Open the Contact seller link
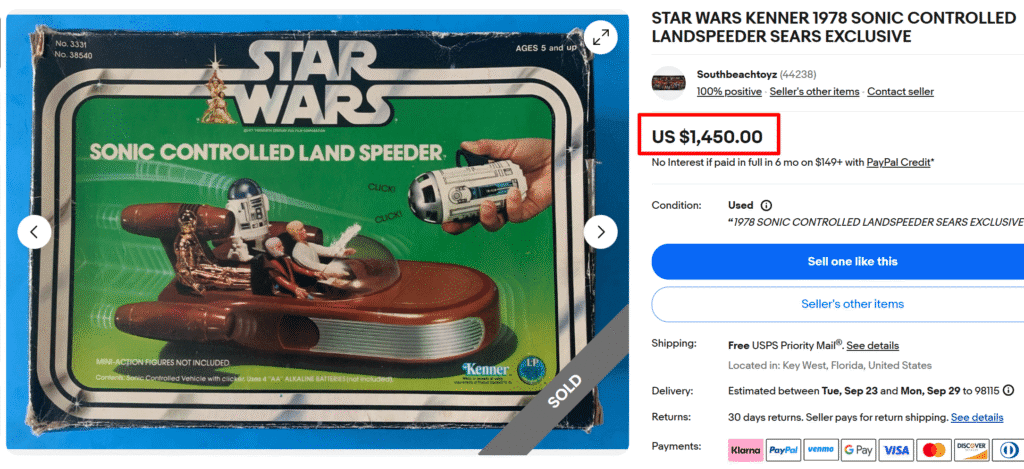The height and width of the screenshot is (469, 1024). [901, 92]
